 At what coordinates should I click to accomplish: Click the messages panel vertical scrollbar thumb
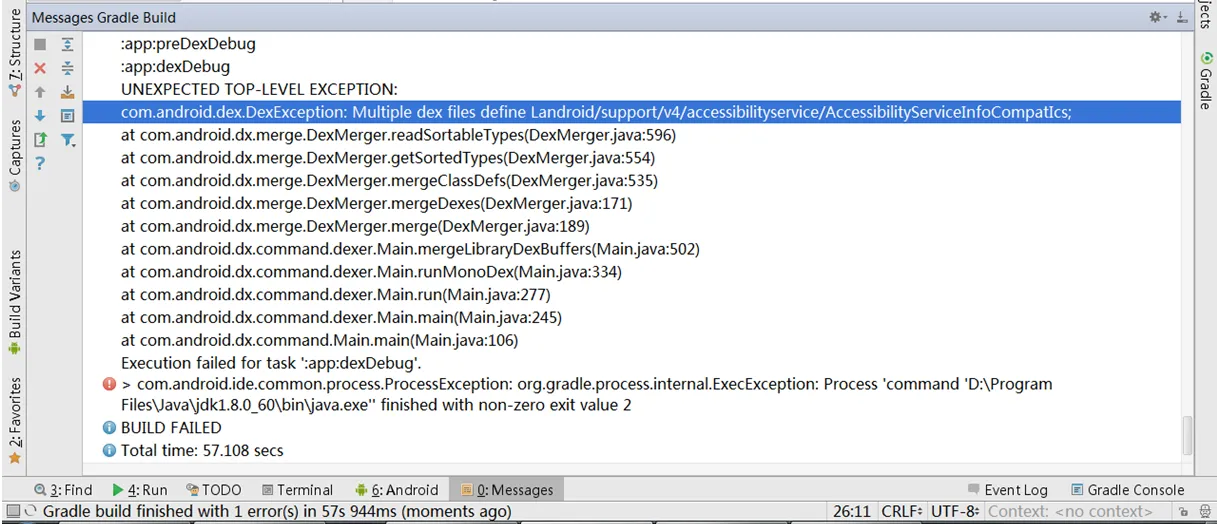[1188, 435]
